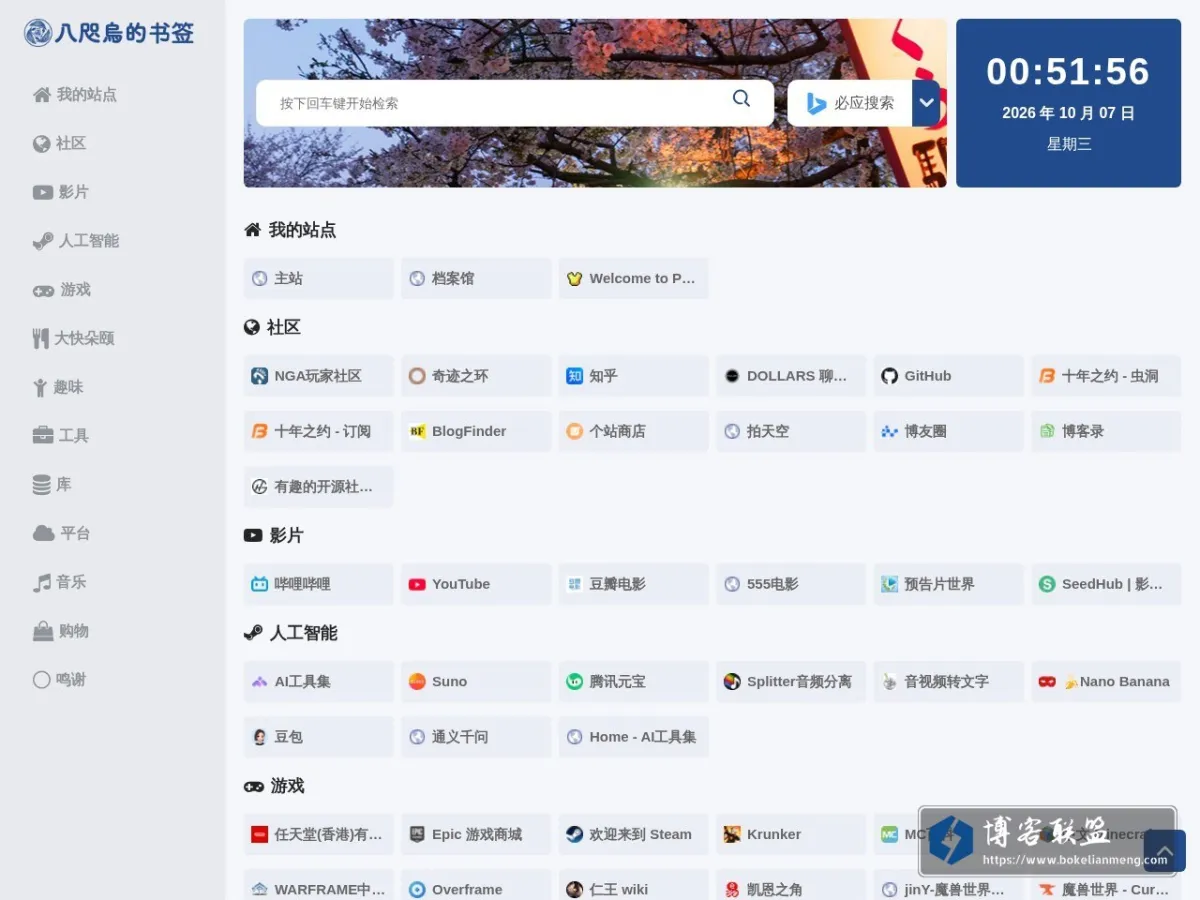Click the 欢迎来到 Steam icon
This screenshot has width=1200, height=900.
pos(575,834)
